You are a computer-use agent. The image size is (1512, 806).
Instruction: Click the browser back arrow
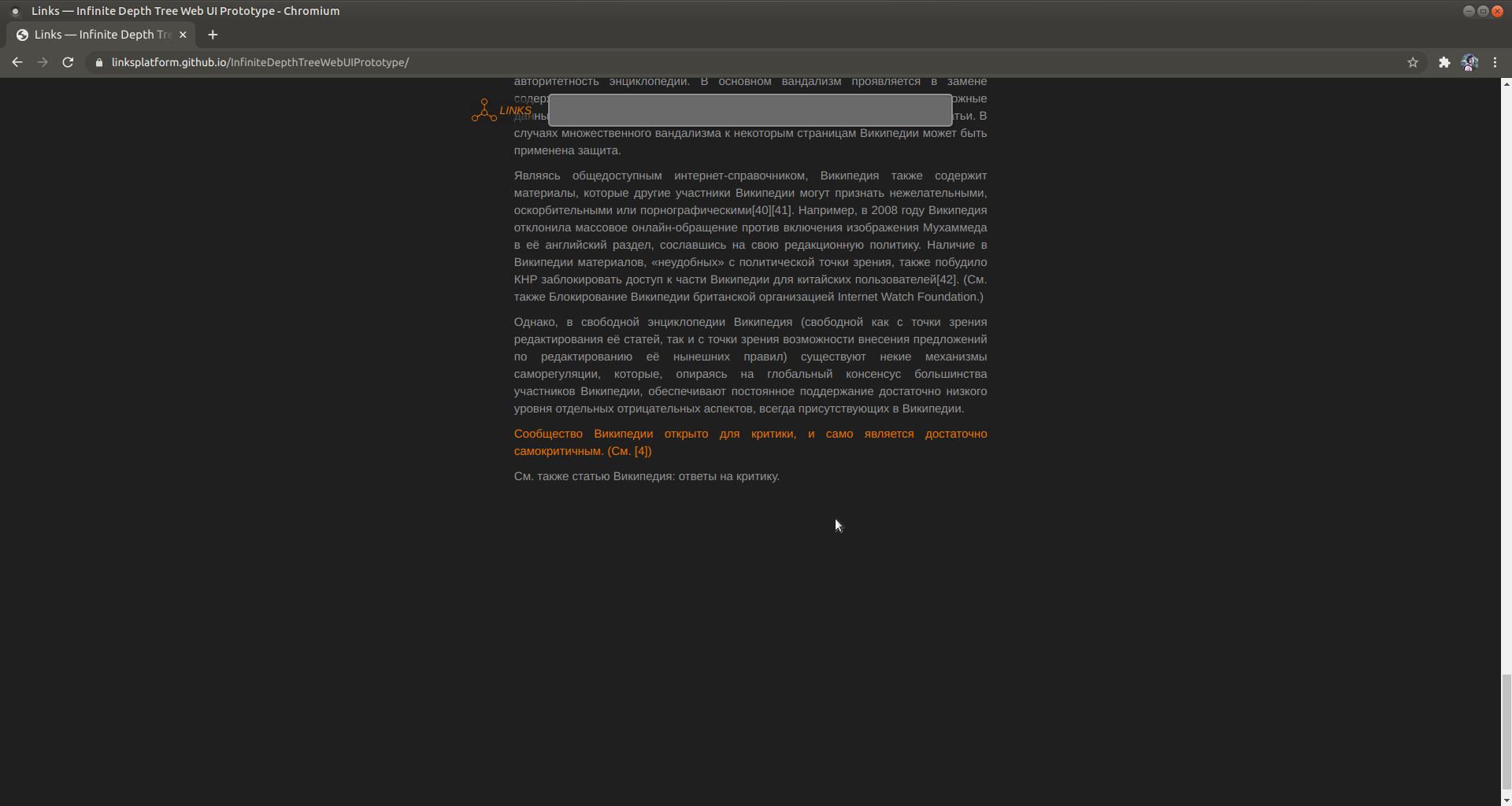[17, 62]
